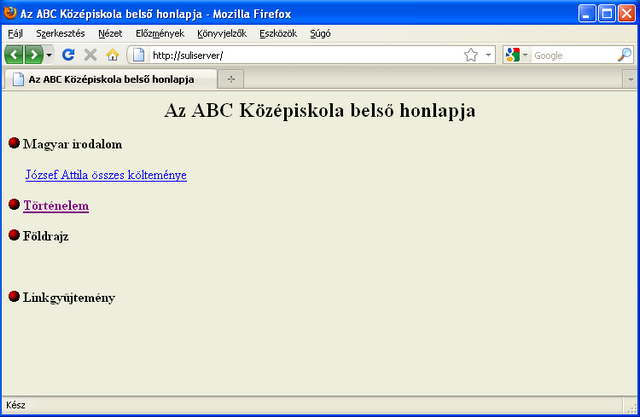This screenshot has width=640, height=417.
Task: Expand the URL bar history dropdown
Action: click(x=488, y=55)
